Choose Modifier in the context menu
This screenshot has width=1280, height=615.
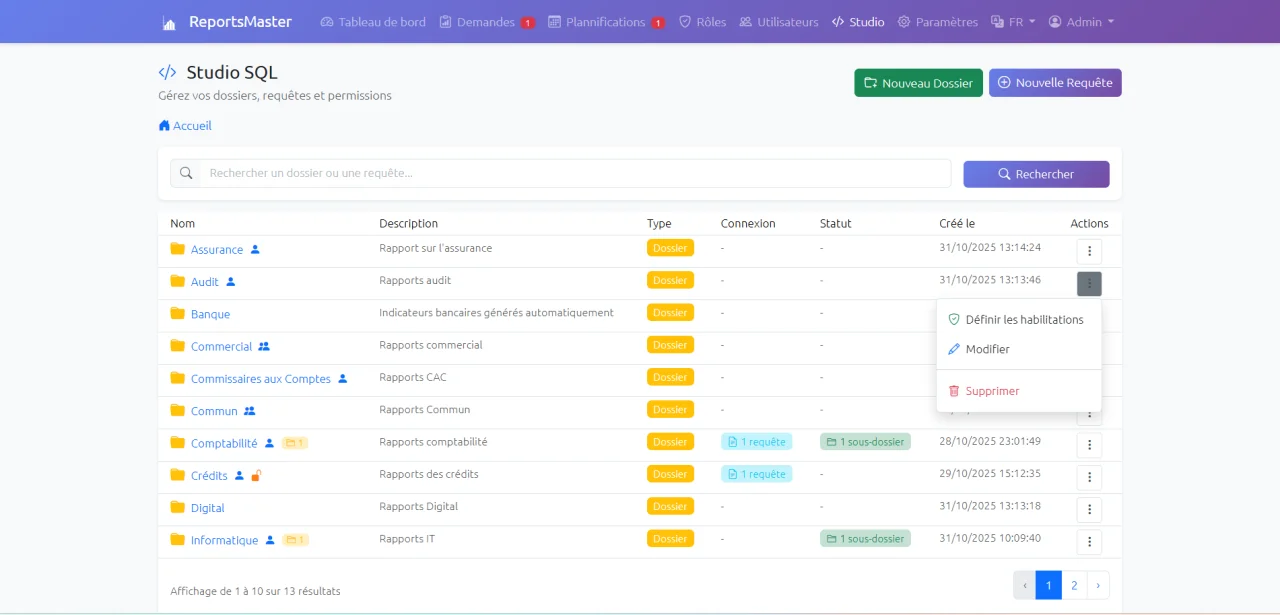tap(1019, 349)
